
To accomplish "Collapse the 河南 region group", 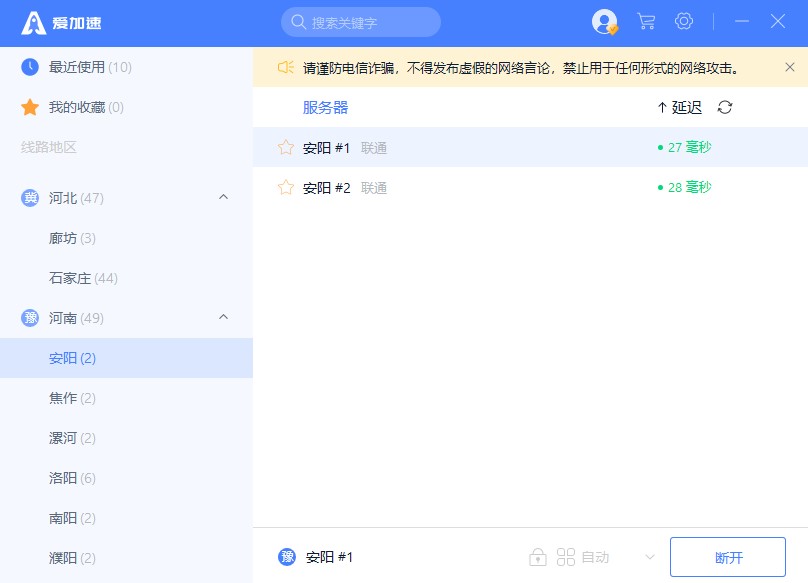I will coord(224,317).
